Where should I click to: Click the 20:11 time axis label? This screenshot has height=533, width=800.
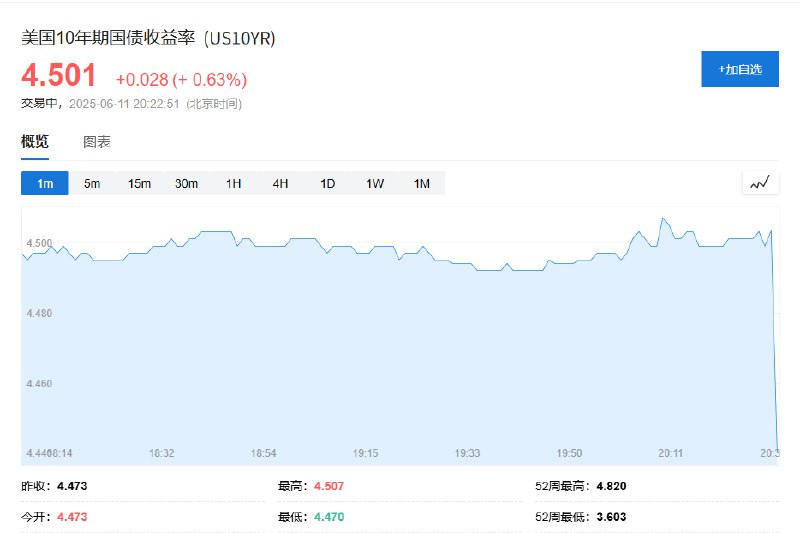click(x=670, y=453)
